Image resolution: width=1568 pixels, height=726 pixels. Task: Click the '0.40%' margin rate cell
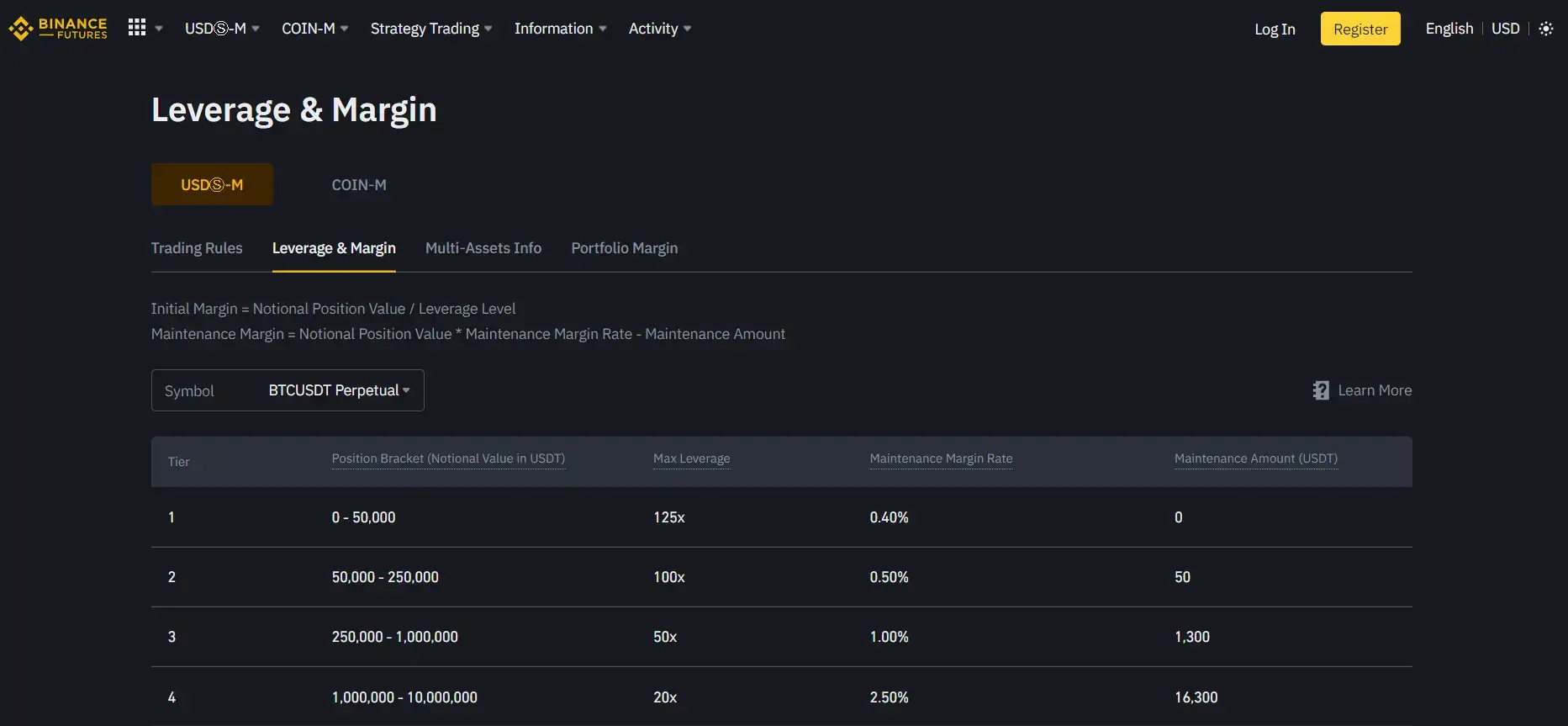(889, 517)
